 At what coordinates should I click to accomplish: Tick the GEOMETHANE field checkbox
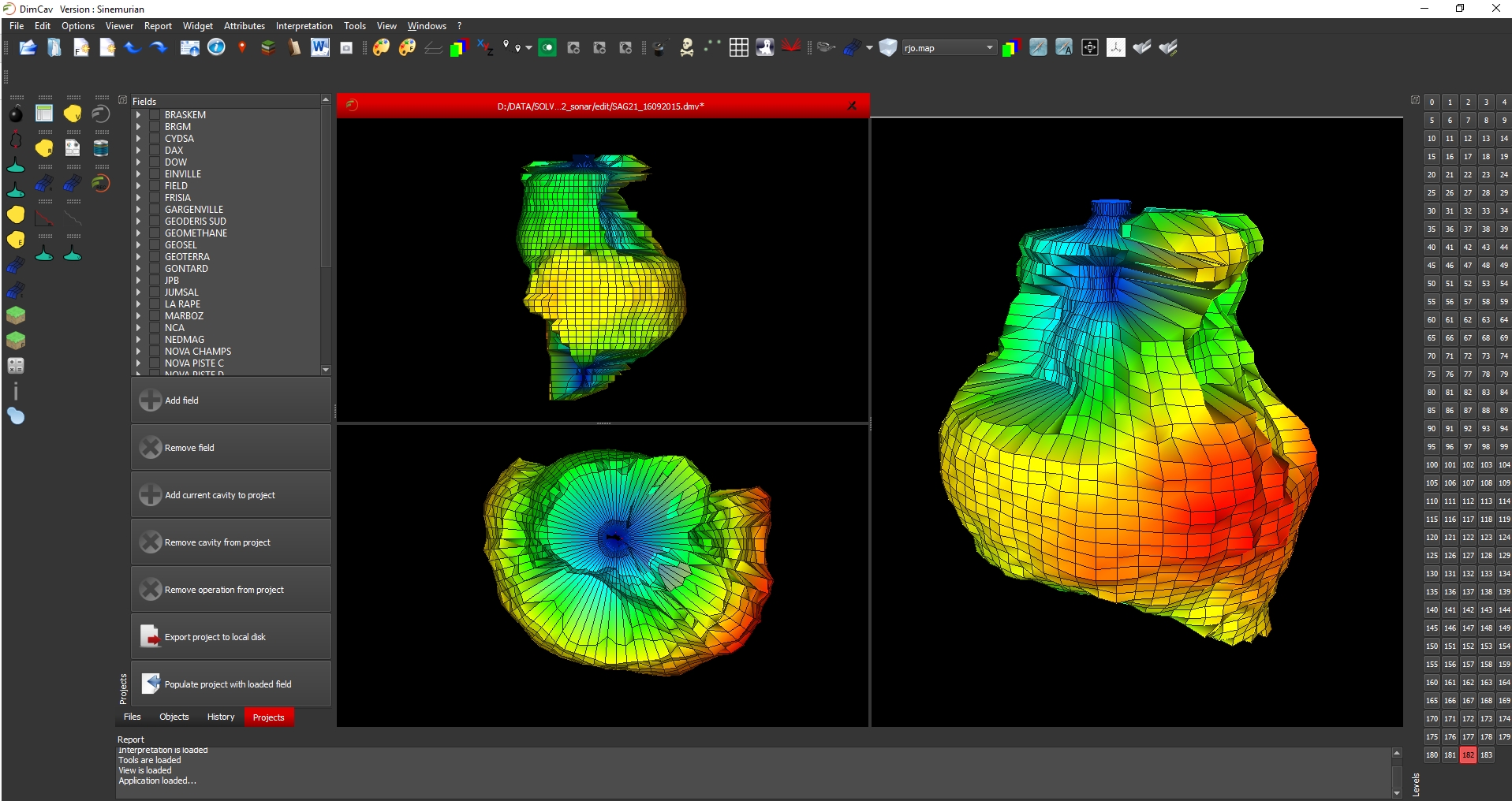pyautogui.click(x=155, y=233)
